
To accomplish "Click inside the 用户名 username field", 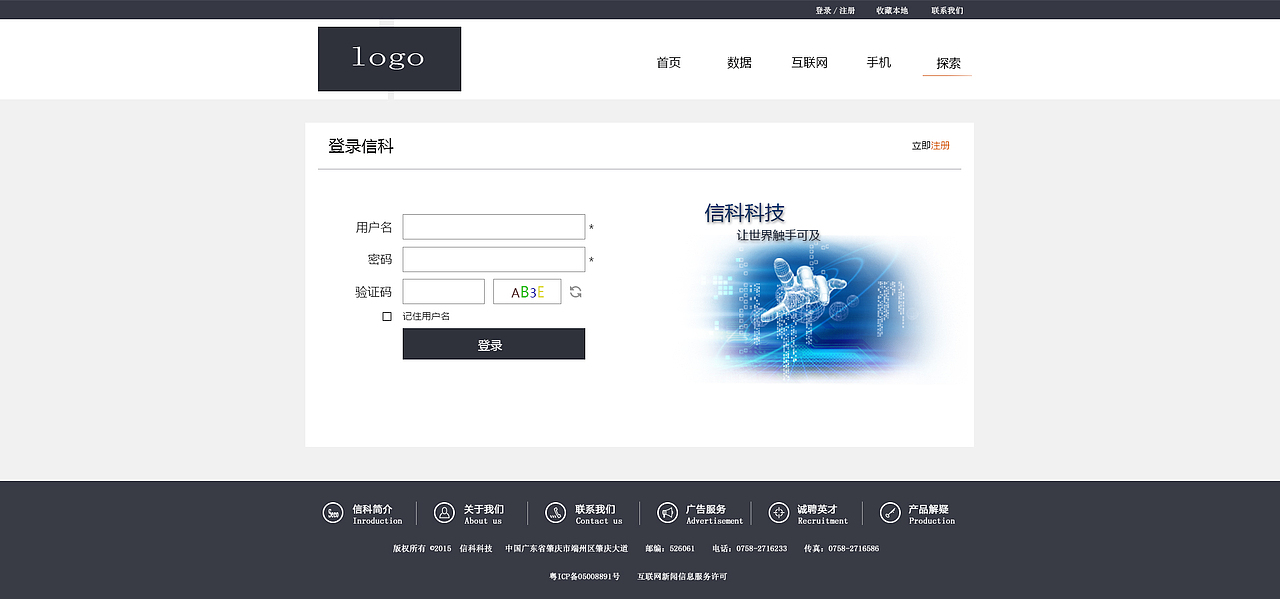I will [493, 226].
